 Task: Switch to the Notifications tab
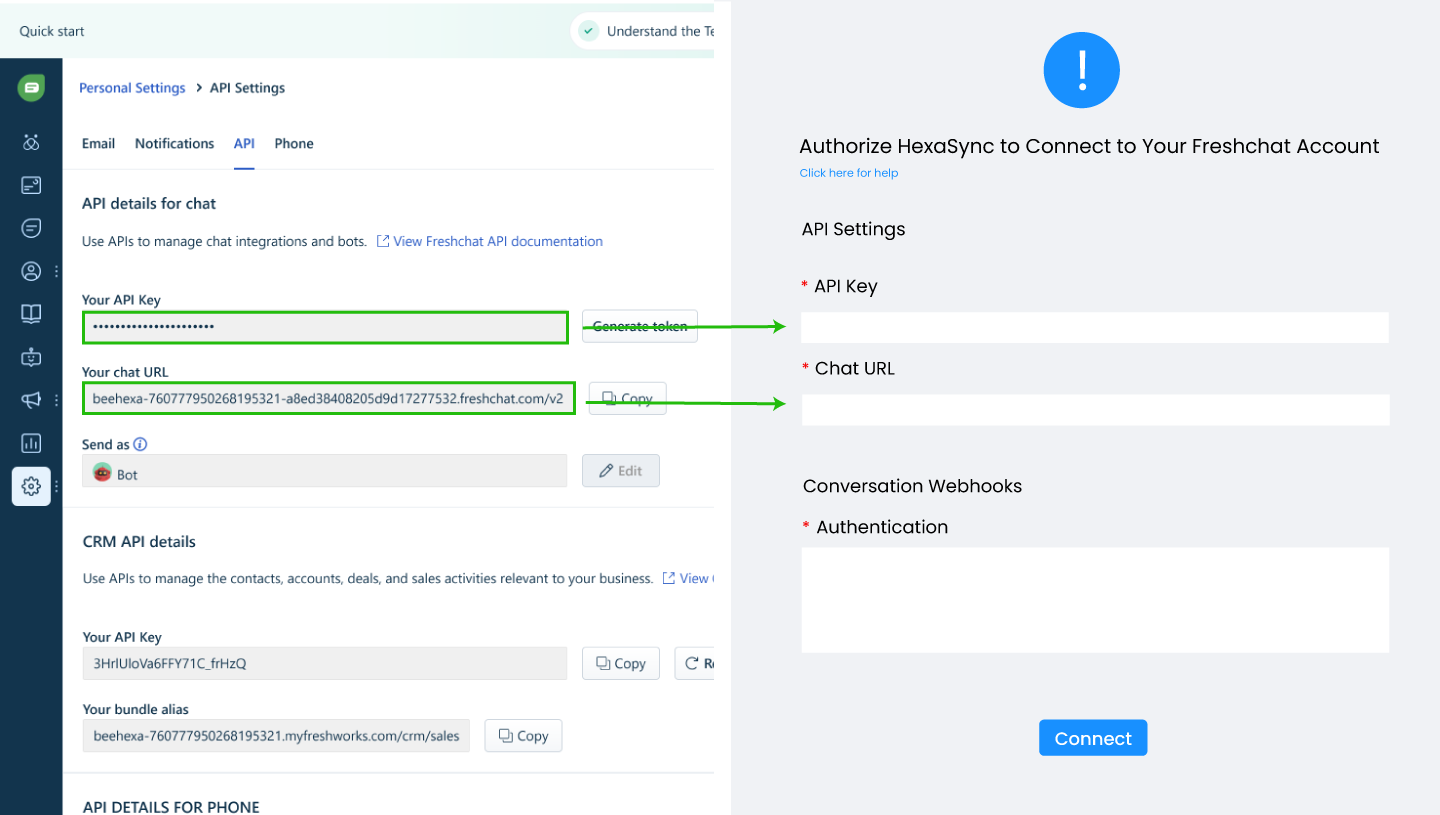tap(174, 143)
